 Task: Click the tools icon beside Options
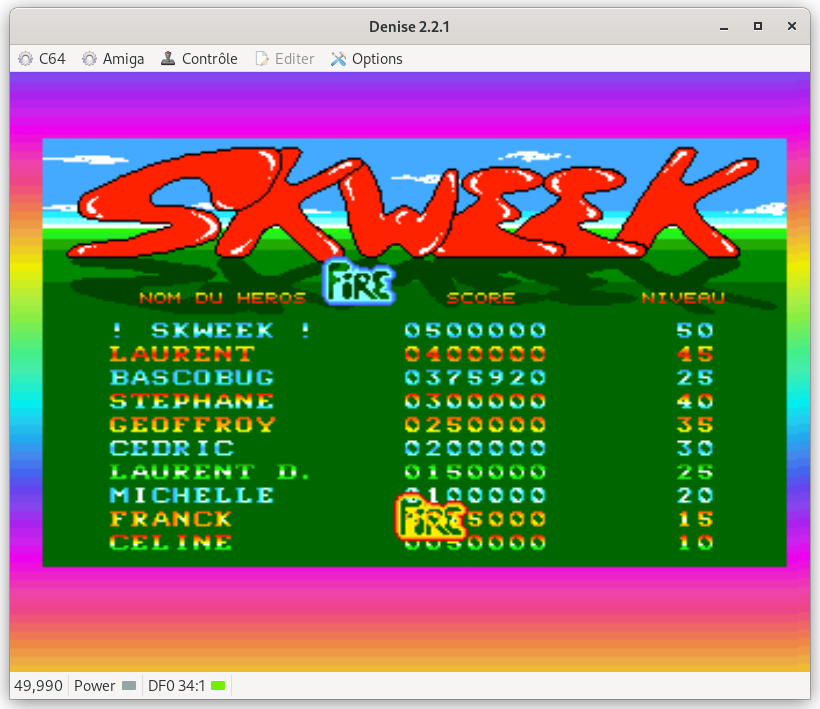(338, 59)
